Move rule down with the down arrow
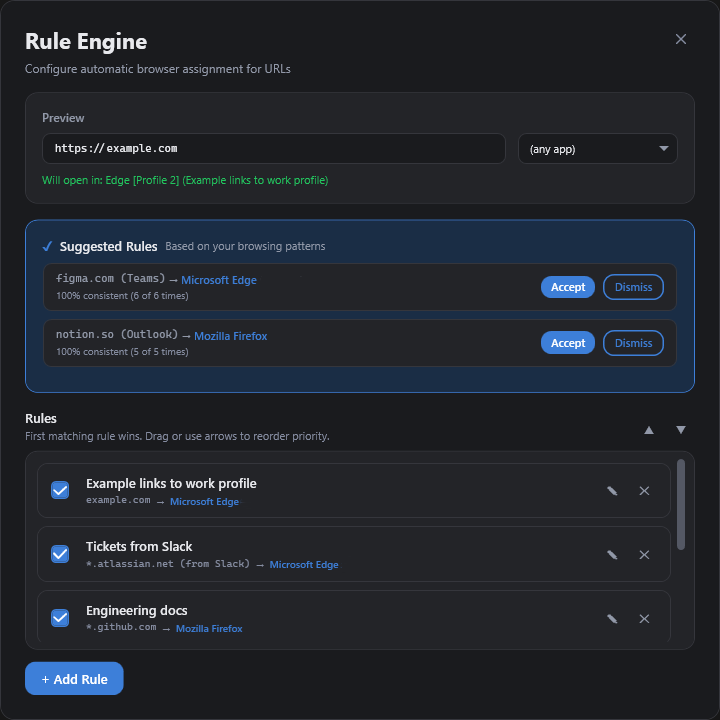Image resolution: width=720 pixels, height=720 pixels. (x=681, y=430)
